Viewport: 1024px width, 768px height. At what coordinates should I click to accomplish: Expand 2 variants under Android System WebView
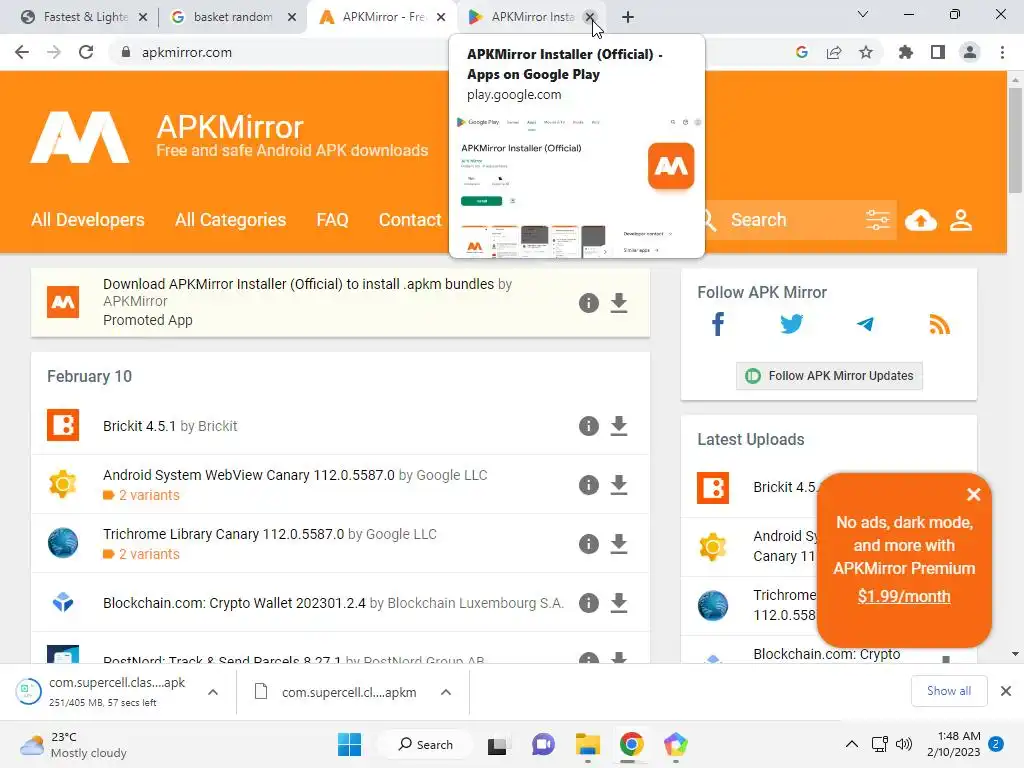point(141,495)
